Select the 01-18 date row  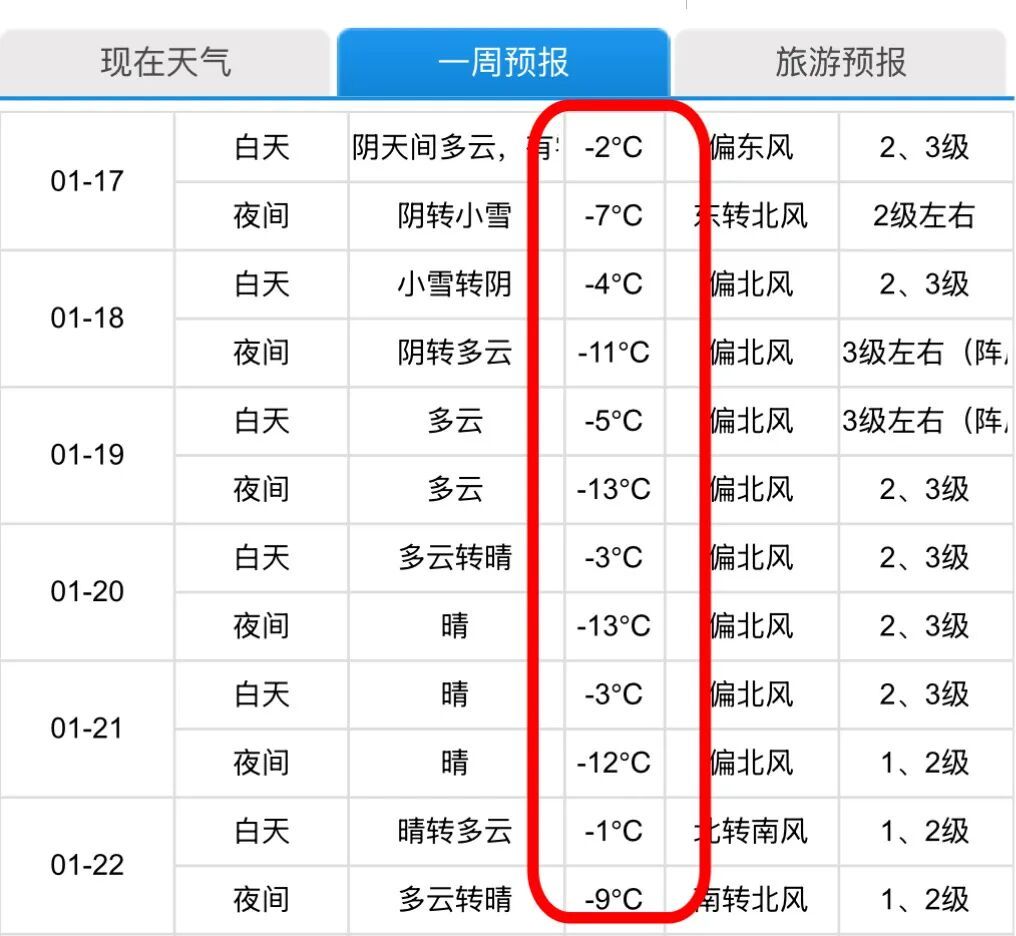[85, 318]
